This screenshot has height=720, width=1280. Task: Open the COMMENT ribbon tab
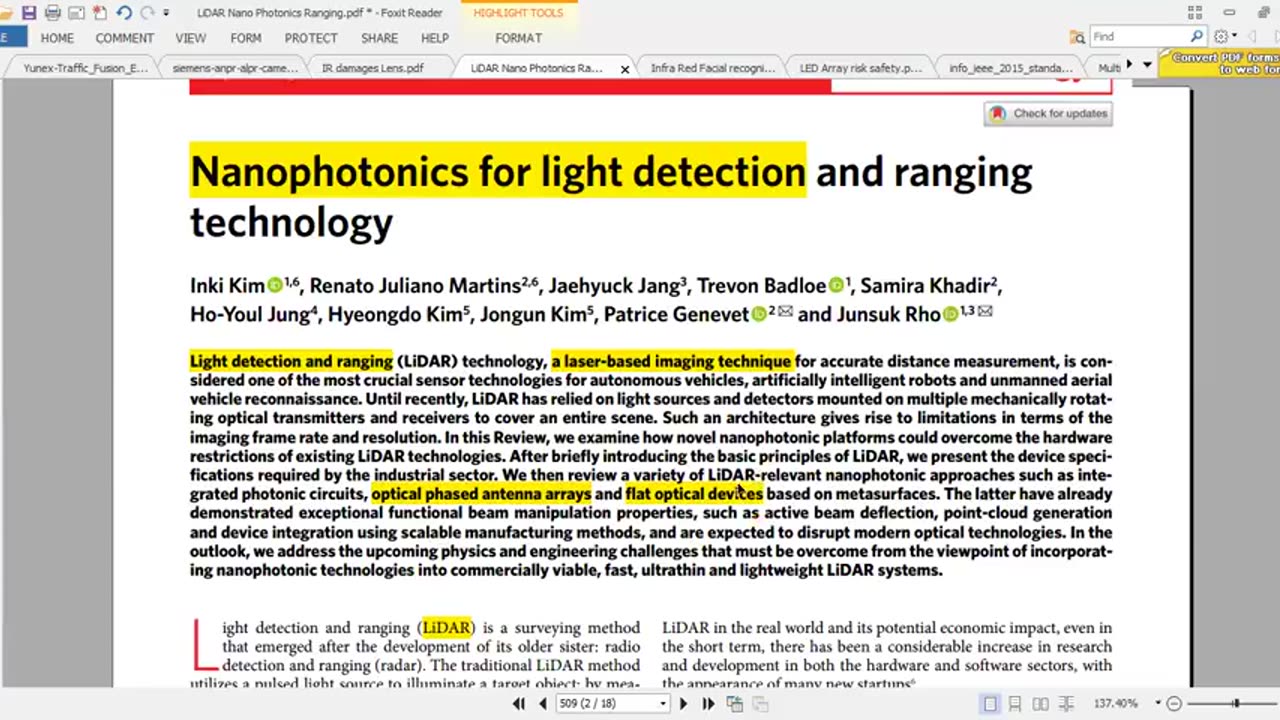(x=125, y=38)
